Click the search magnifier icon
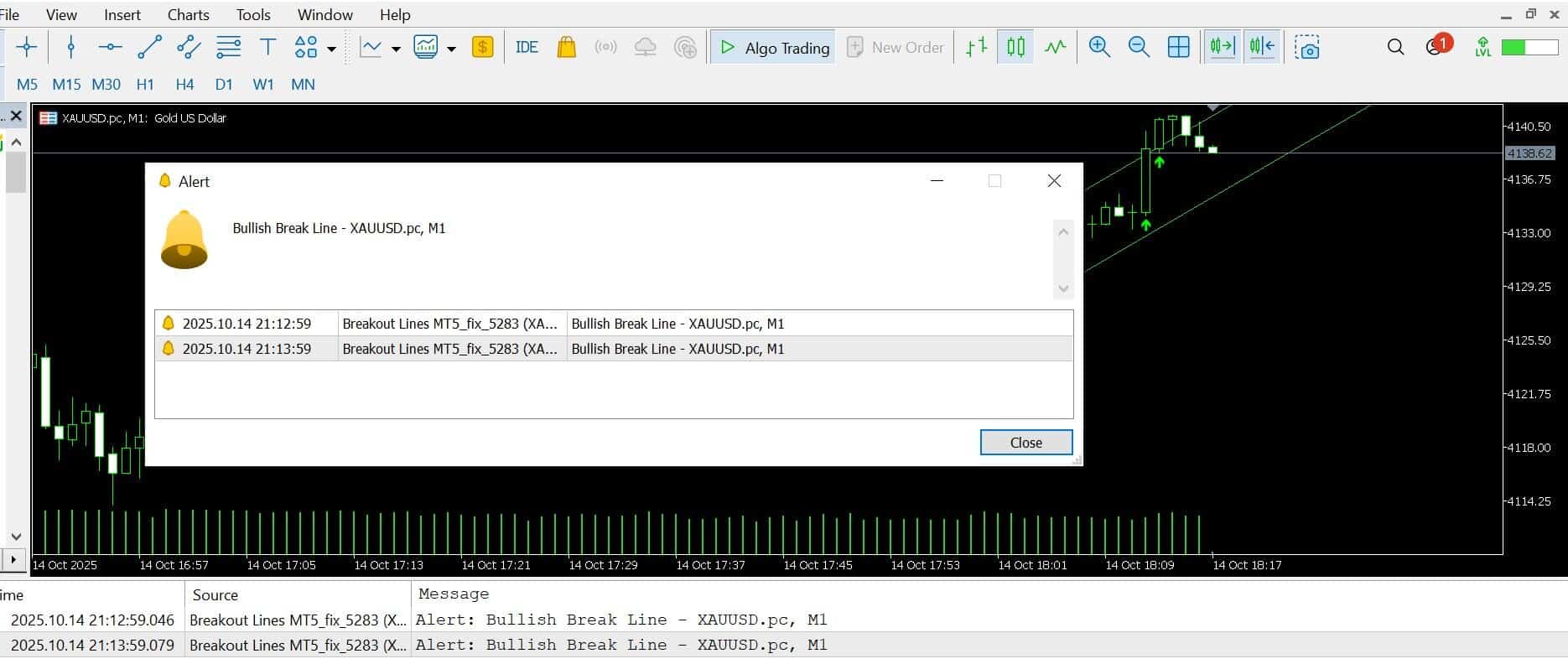The image size is (1568, 664). coord(1395,47)
